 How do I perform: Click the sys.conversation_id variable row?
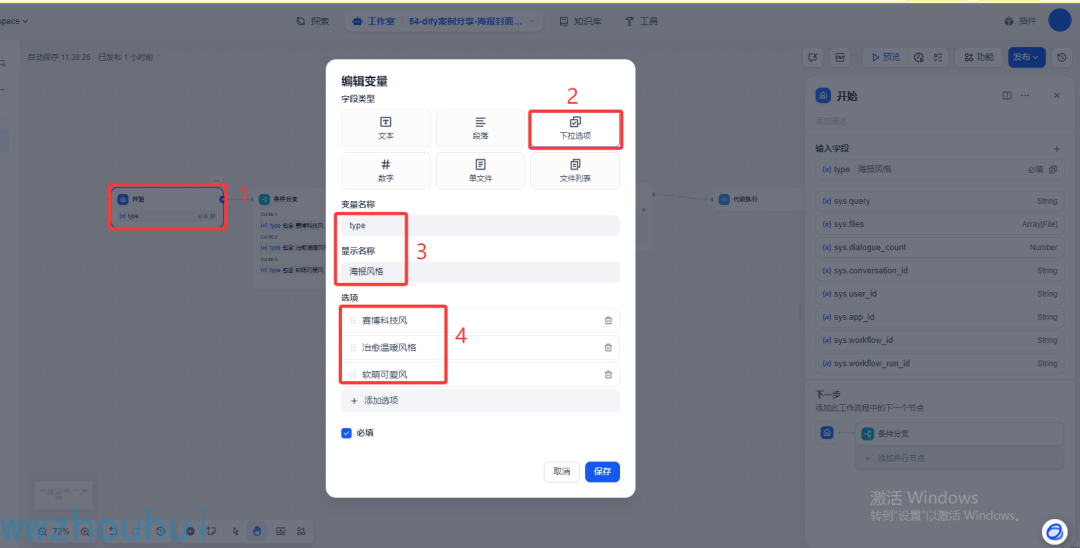[939, 271]
